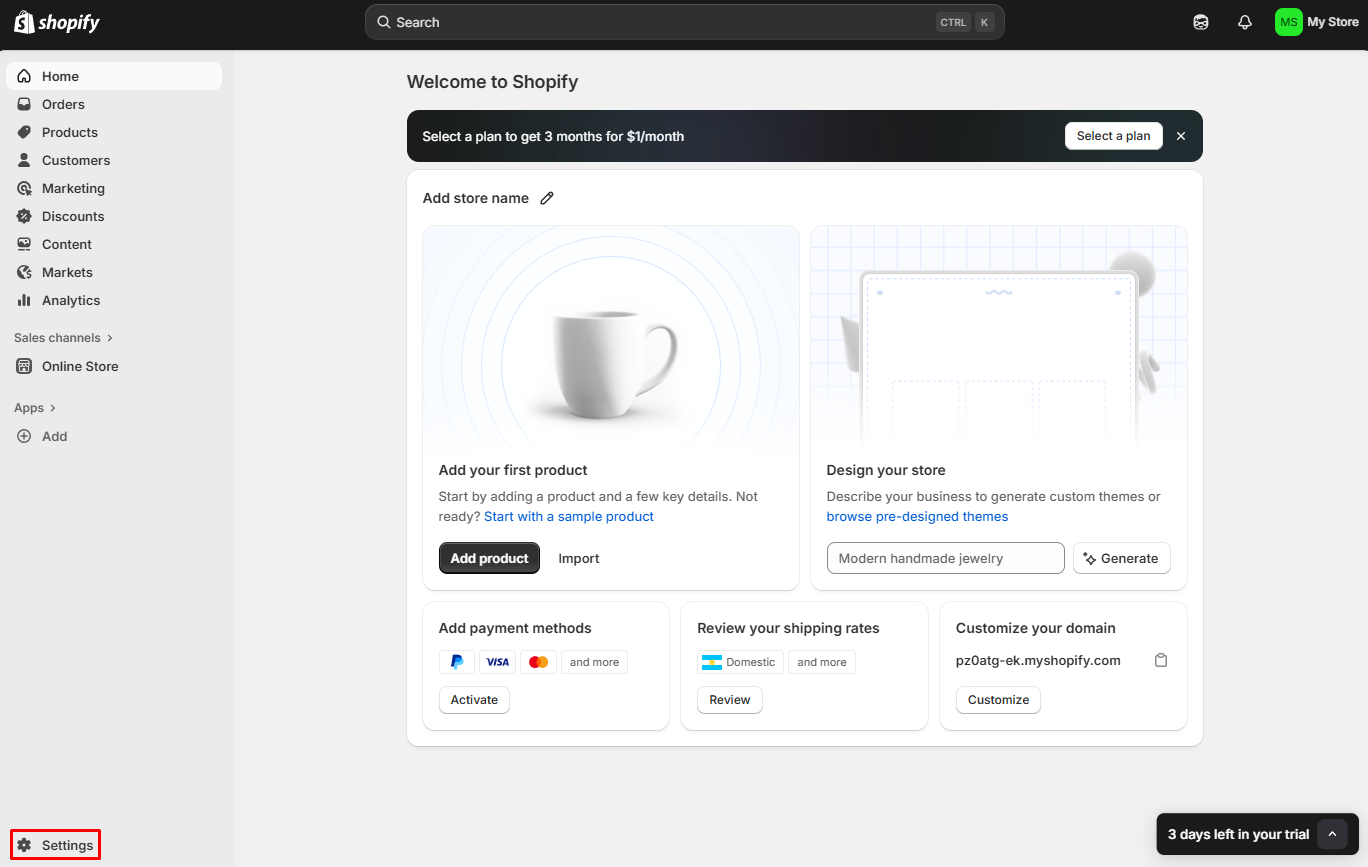Viewport: 1368px width, 867px height.
Task: Navigate to Customers
Action: (114, 160)
